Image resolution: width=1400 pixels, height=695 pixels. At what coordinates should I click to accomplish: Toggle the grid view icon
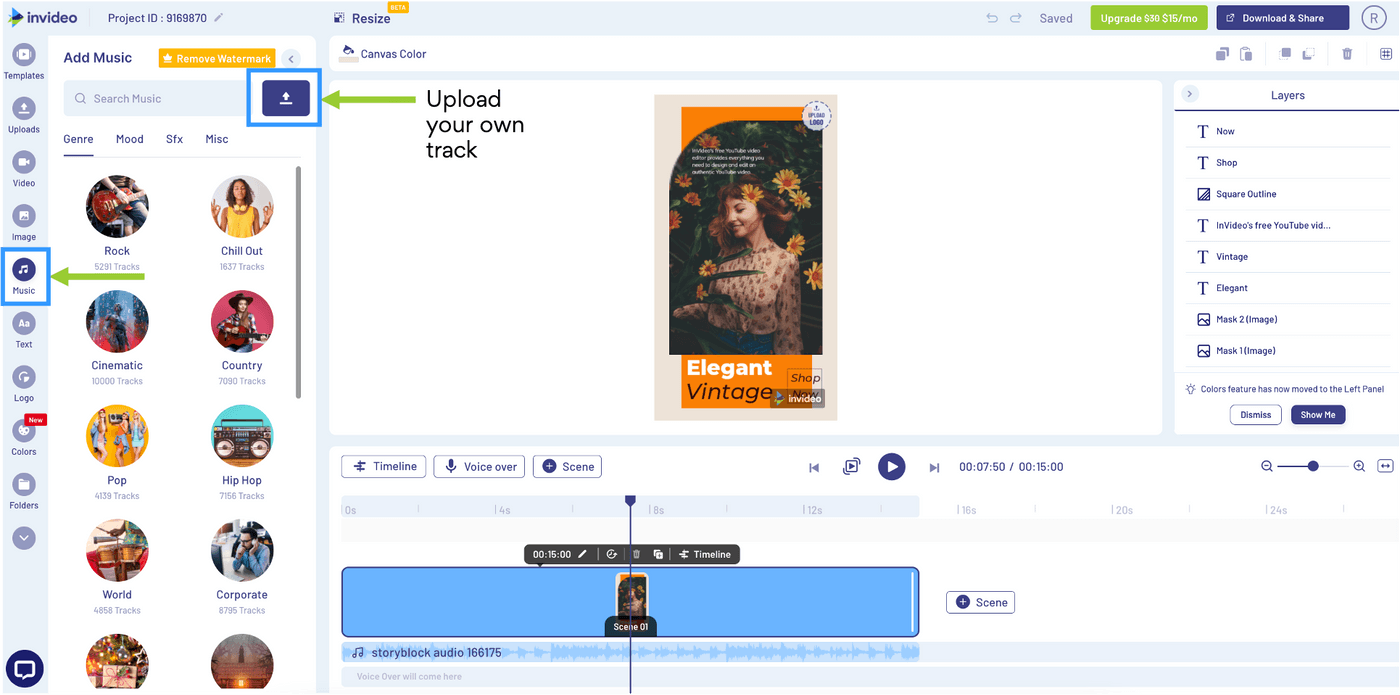click(1386, 54)
